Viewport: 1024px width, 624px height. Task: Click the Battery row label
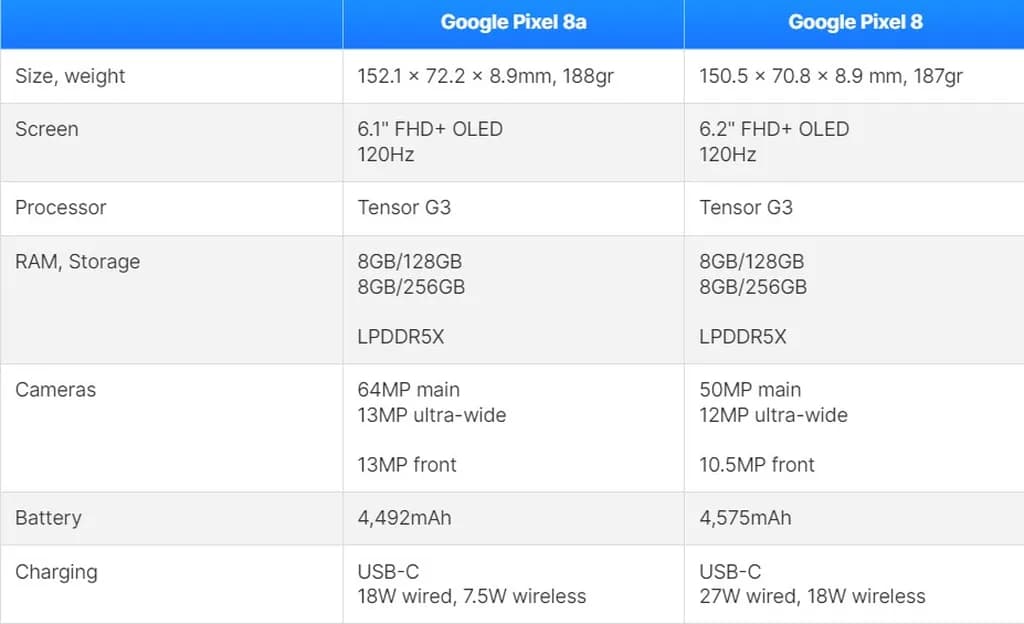tap(48, 518)
